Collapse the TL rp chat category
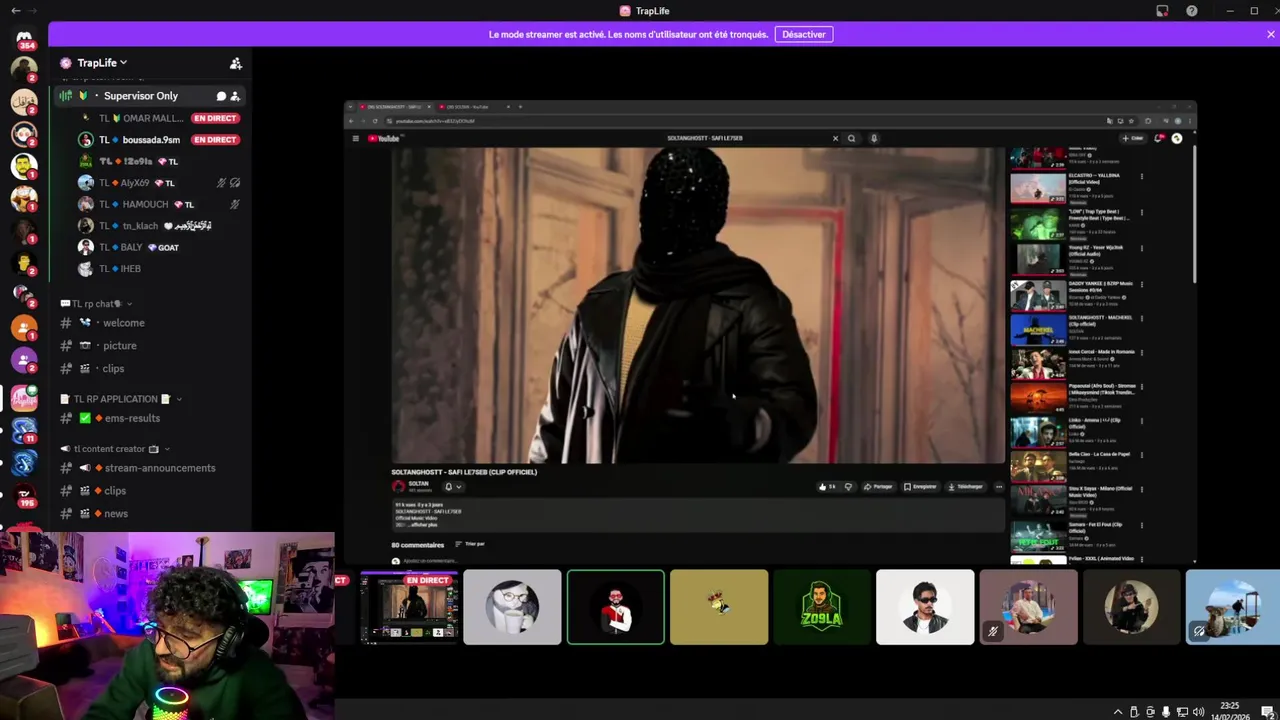 [97, 303]
